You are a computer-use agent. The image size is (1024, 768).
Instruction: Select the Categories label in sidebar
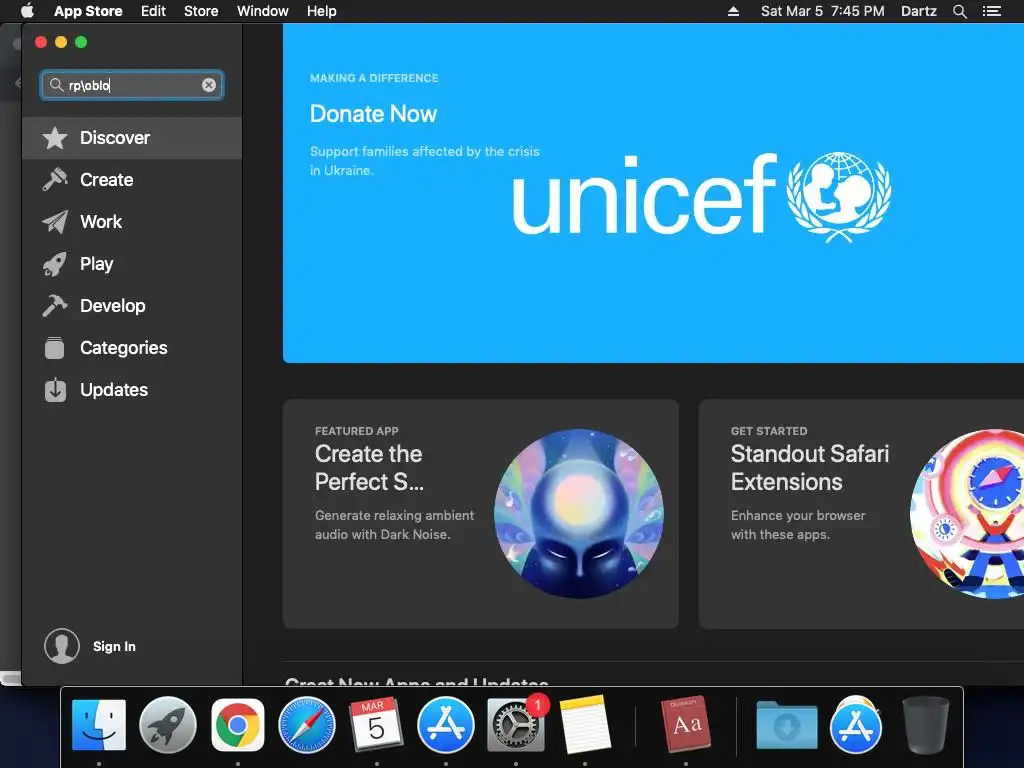(124, 347)
